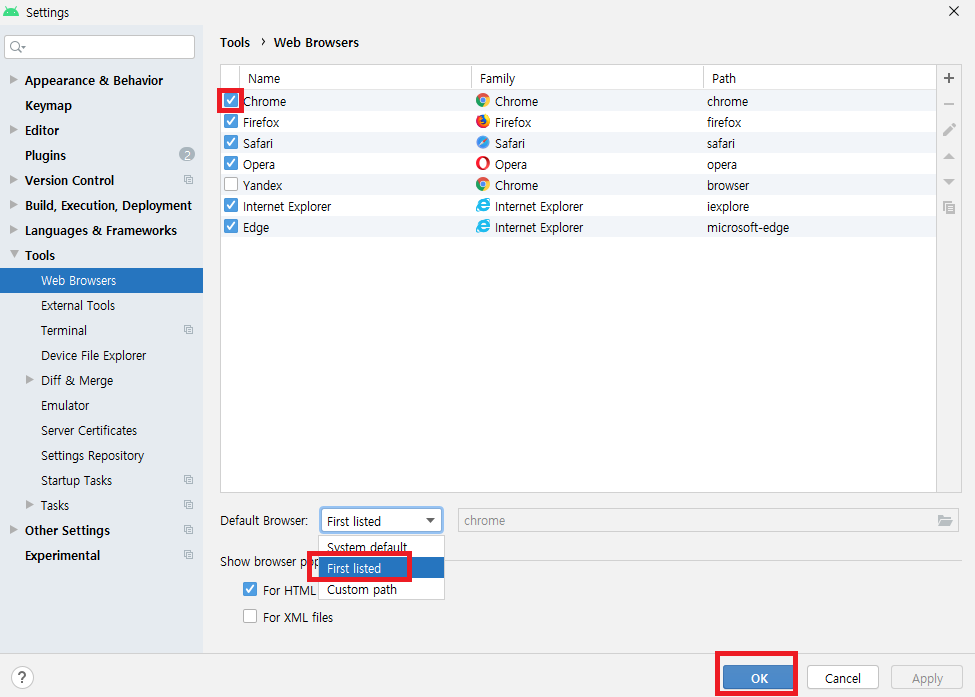Expand the Other Settings section
Screen dimensions: 975x697
14,530
